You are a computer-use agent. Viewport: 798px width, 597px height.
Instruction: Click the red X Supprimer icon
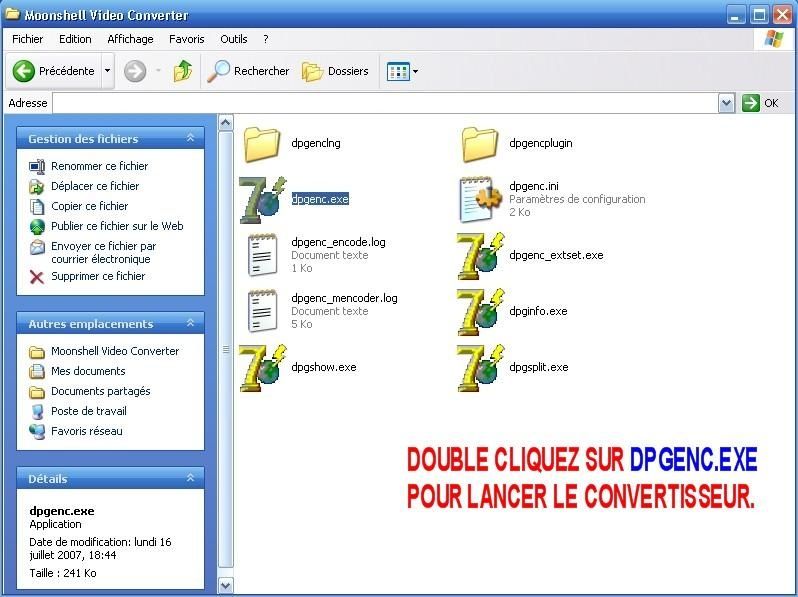tap(37, 277)
